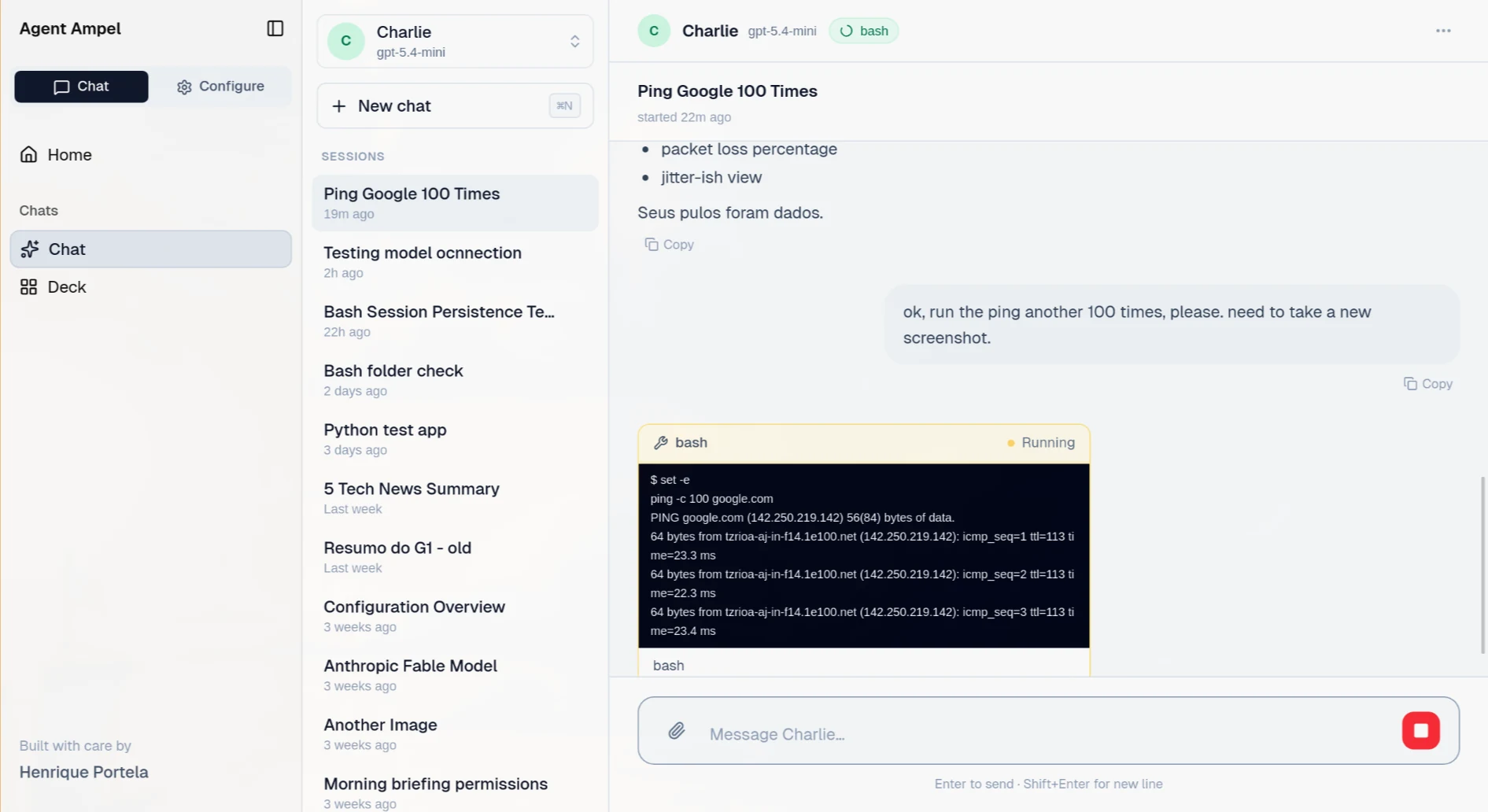1488x812 pixels.
Task: Click the bash tool card header
Action: point(863,443)
